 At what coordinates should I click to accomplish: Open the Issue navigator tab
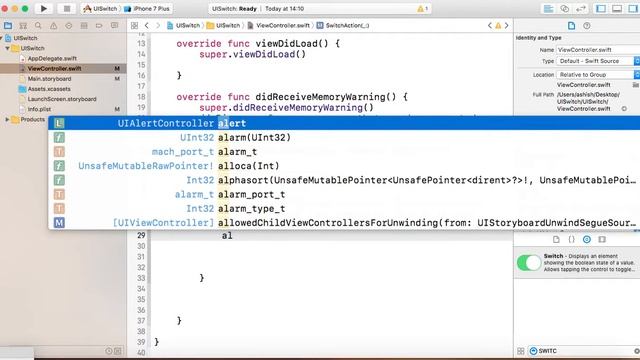tap(53, 26)
